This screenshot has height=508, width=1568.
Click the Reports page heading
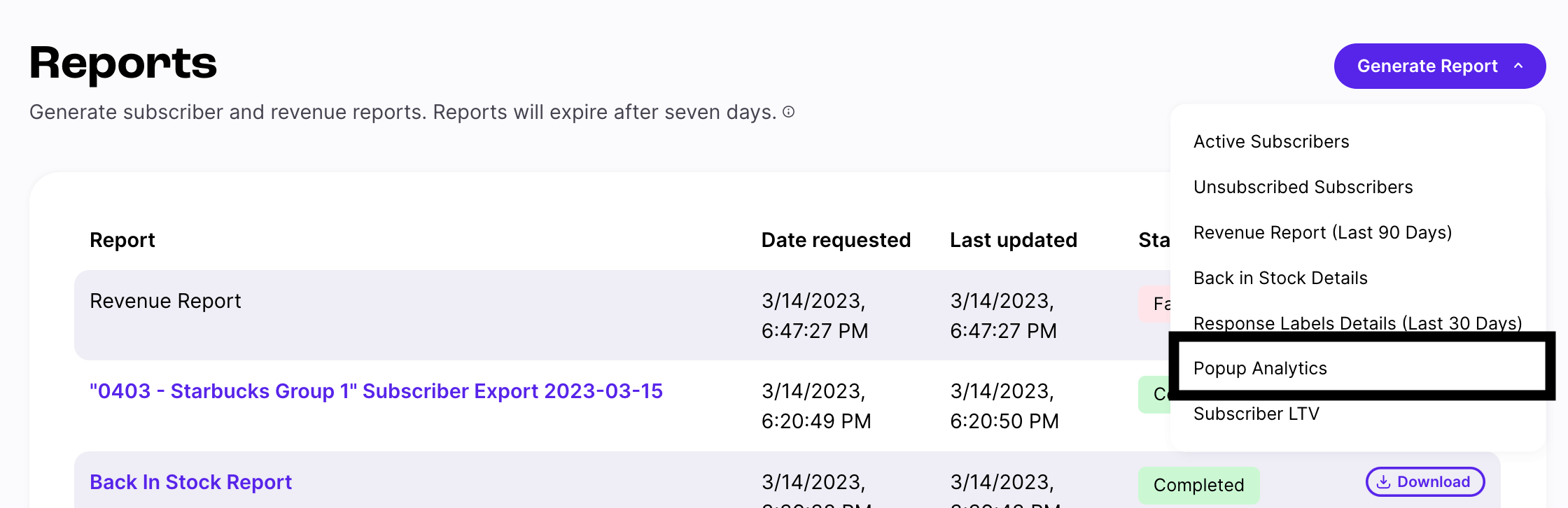[x=122, y=64]
